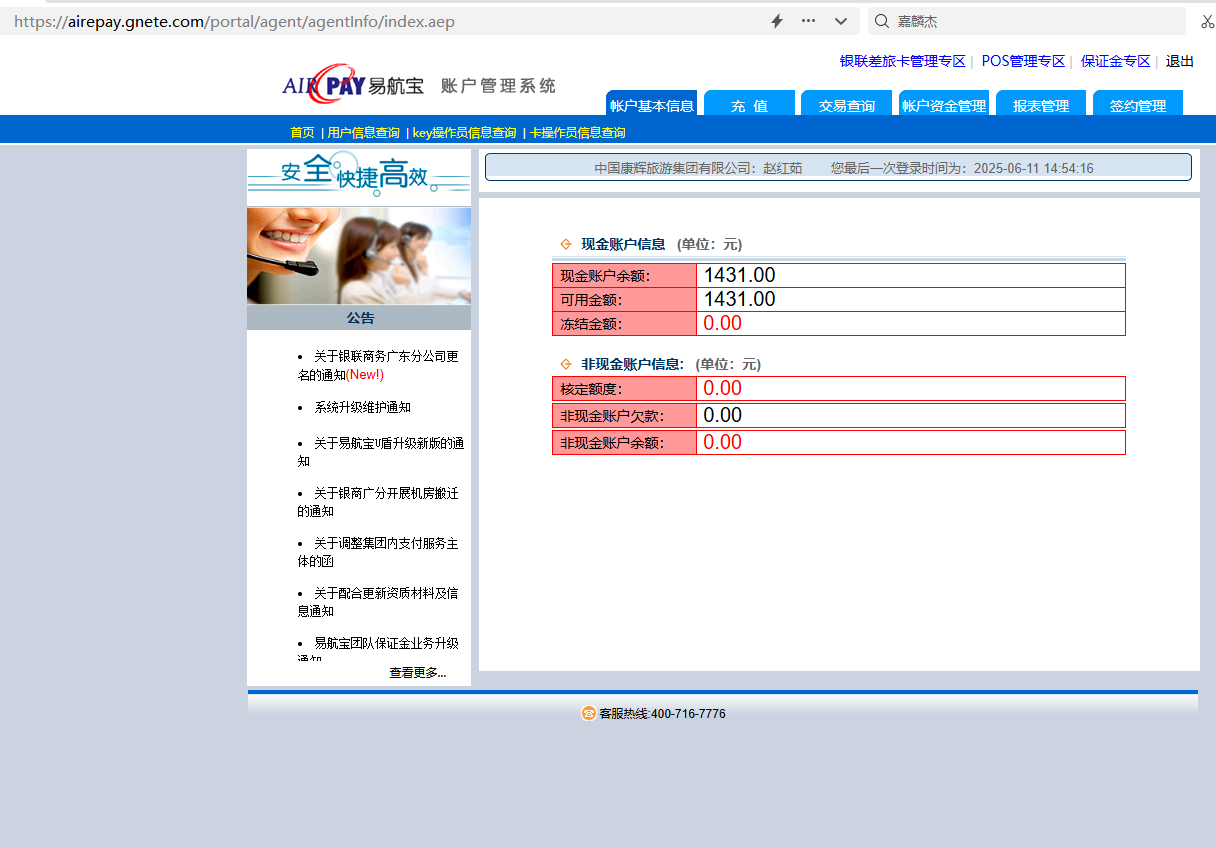Click the lightning bolt icon in address bar
Image resolution: width=1216 pixels, height=847 pixels.
coord(777,21)
